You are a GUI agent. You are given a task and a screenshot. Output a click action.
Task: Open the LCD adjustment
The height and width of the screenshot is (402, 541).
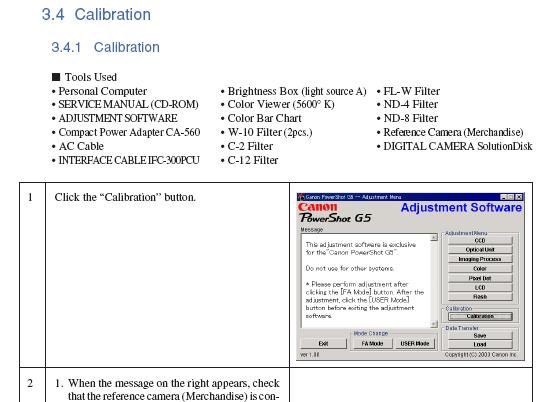(x=480, y=287)
